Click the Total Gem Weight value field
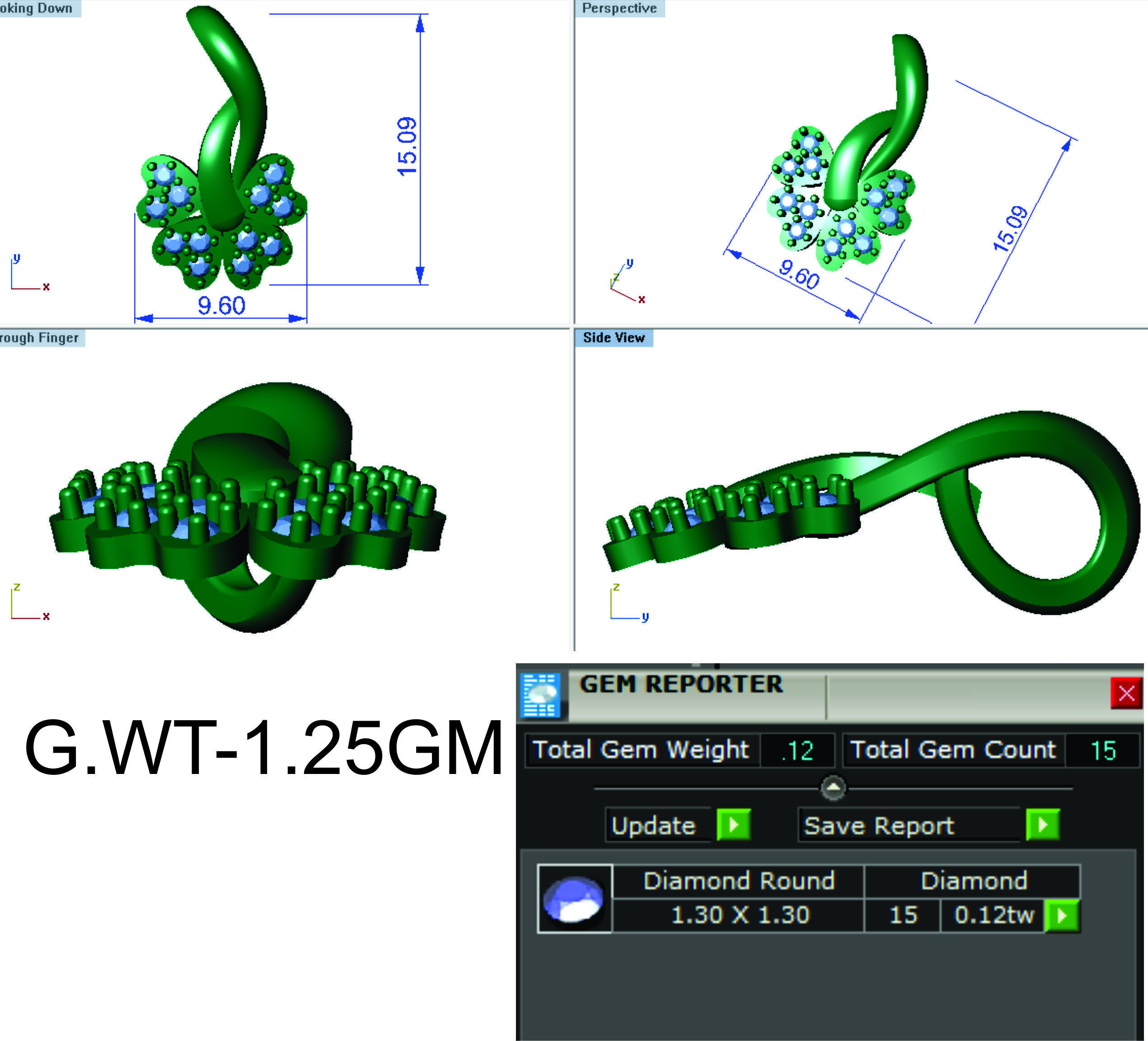1148x1041 pixels. (797, 750)
